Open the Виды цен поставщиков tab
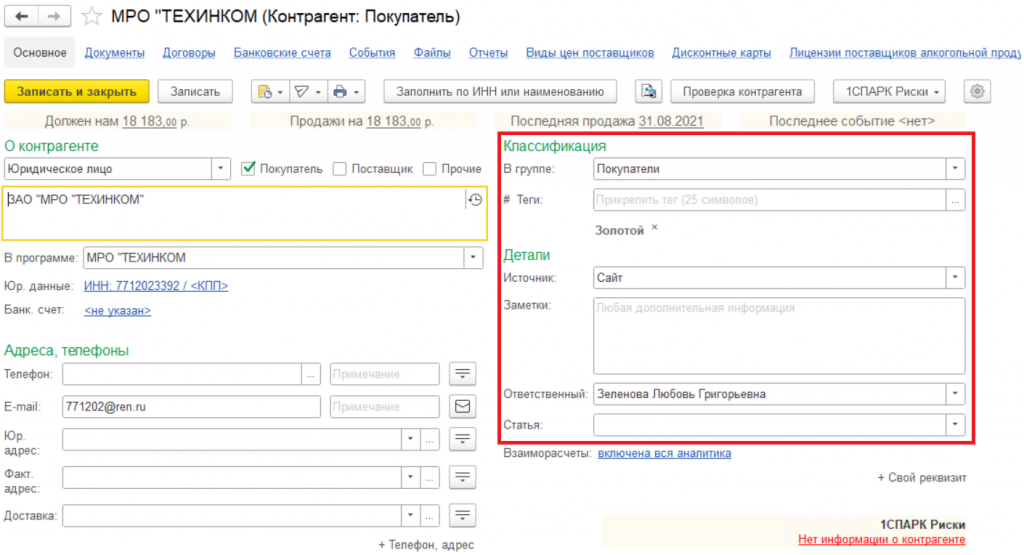Screen dimensions: 1024x555 [590, 52]
